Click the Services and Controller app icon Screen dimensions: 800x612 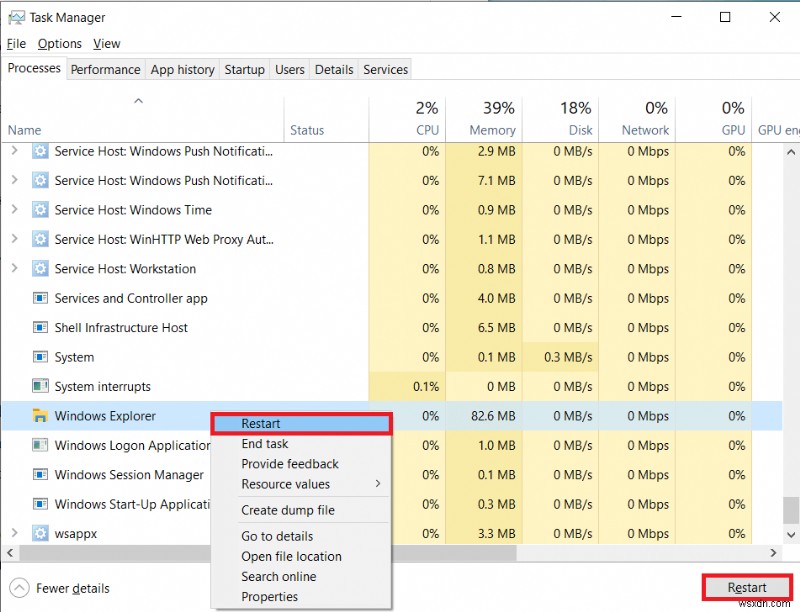pyautogui.click(x=40, y=298)
